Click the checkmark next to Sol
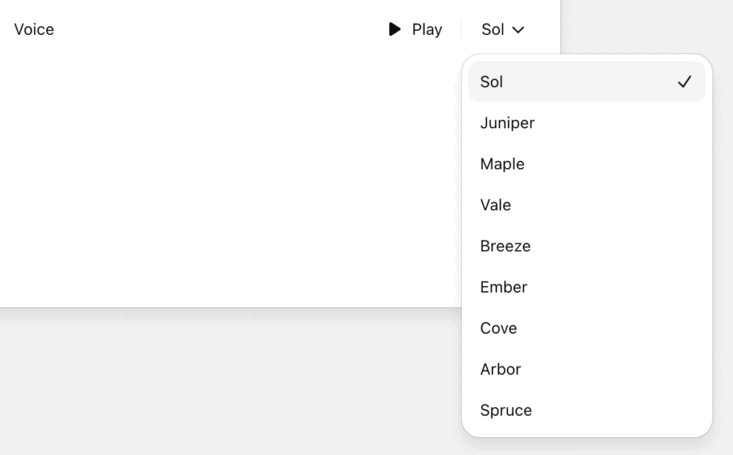Screen dimensions: 733x455 [684, 82]
